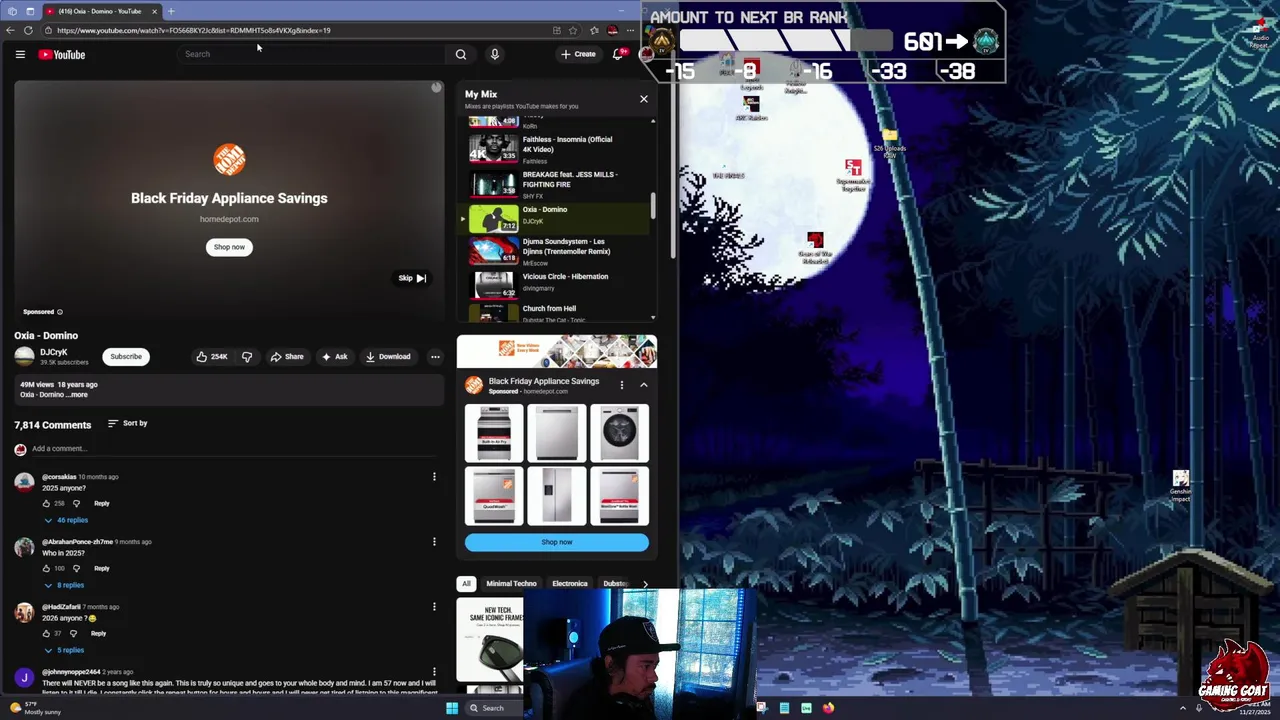The height and width of the screenshot is (720, 1280).
Task: Open a new browser tab
Action: 171,11
